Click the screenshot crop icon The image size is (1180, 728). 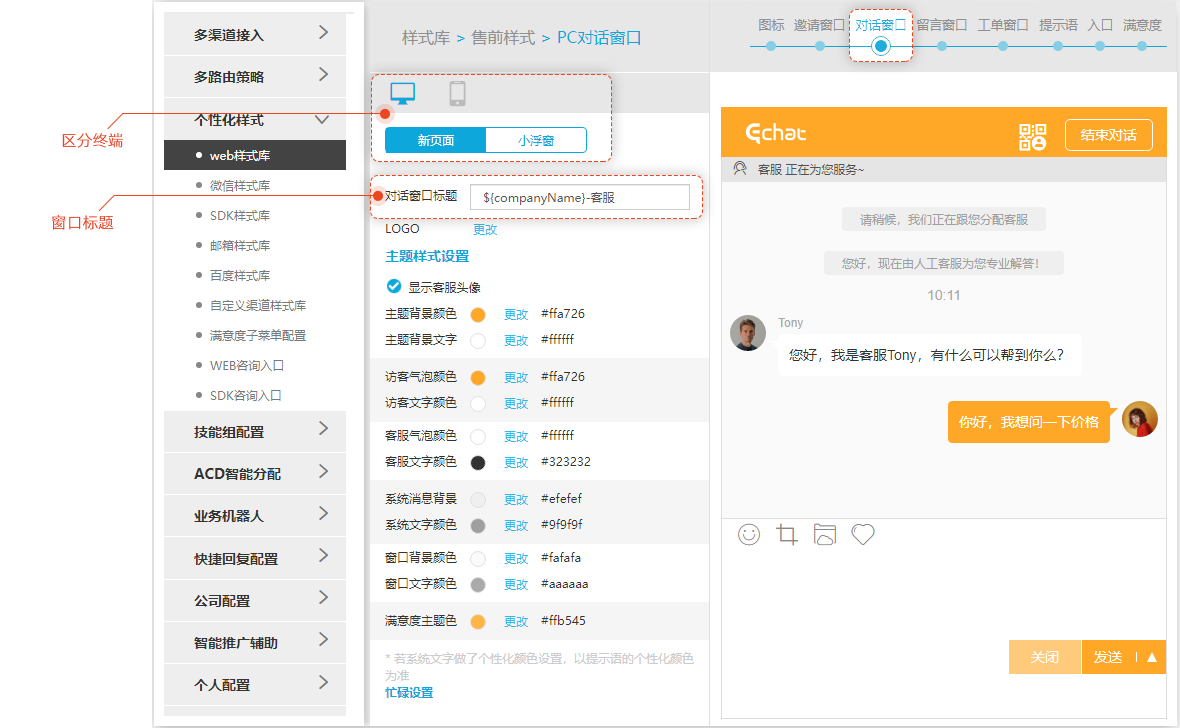tap(787, 534)
